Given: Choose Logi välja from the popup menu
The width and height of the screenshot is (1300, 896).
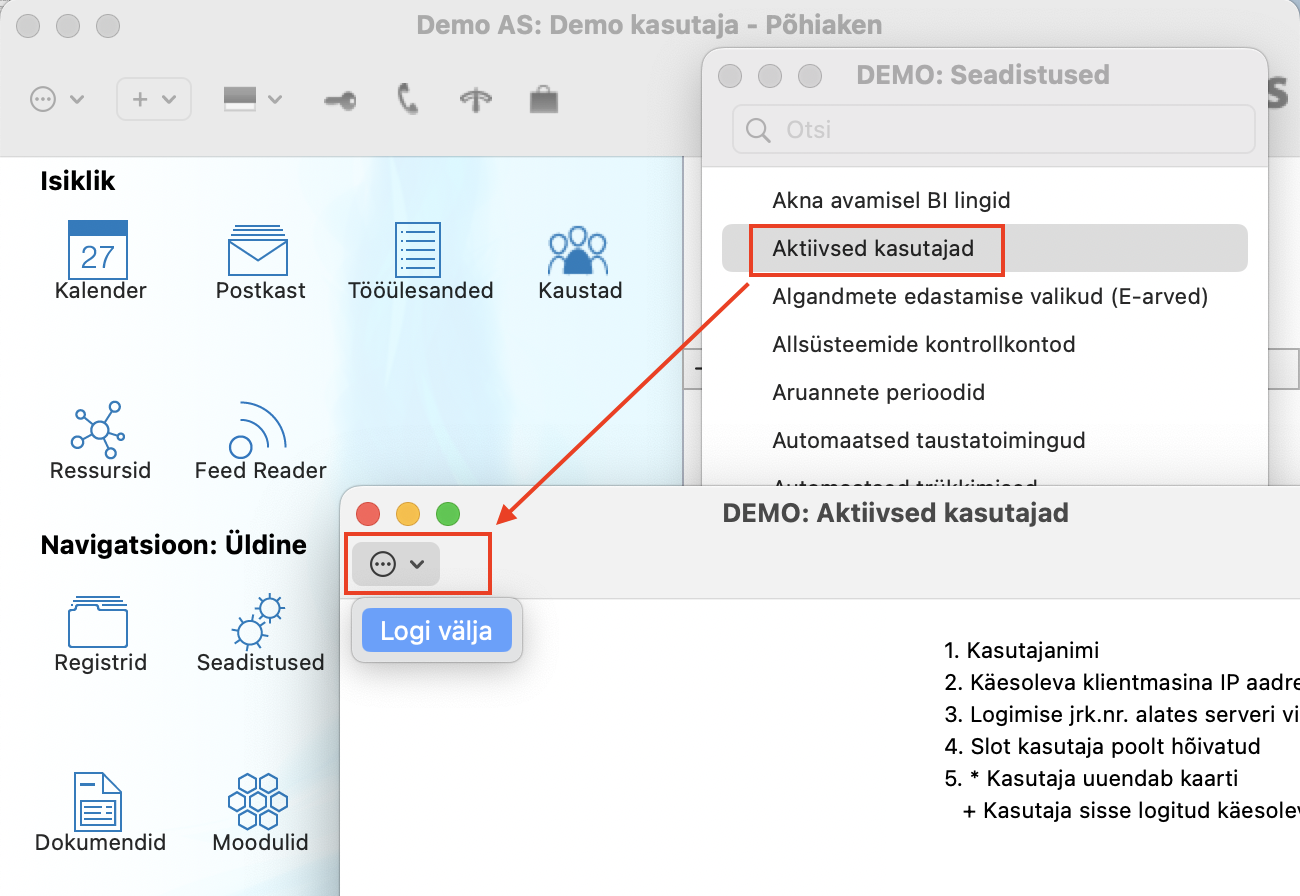Looking at the screenshot, I should tap(436, 631).
